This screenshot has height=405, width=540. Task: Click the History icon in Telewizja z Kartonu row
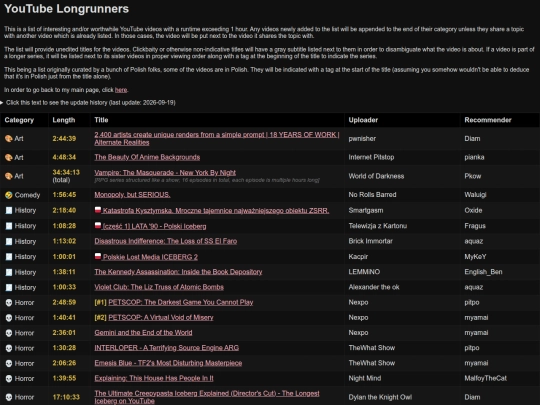(9, 226)
